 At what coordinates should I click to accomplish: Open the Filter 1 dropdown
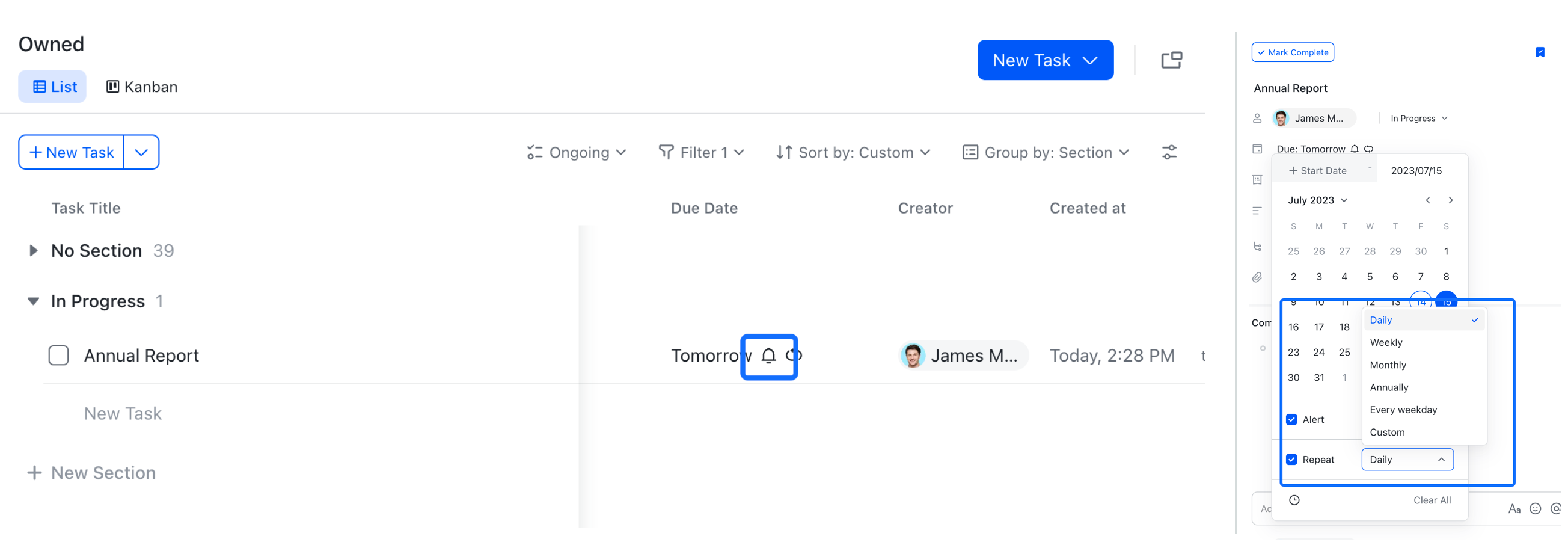(x=702, y=153)
